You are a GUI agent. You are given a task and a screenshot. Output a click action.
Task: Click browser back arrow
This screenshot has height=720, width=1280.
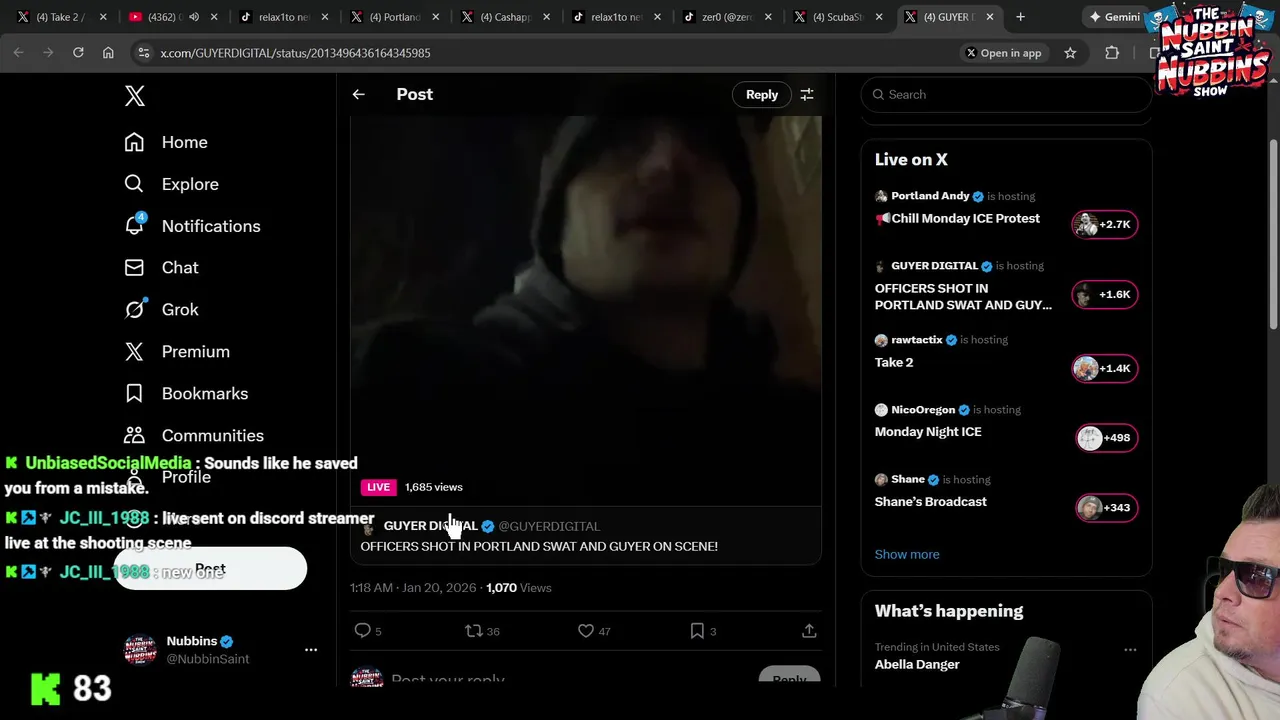click(18, 53)
